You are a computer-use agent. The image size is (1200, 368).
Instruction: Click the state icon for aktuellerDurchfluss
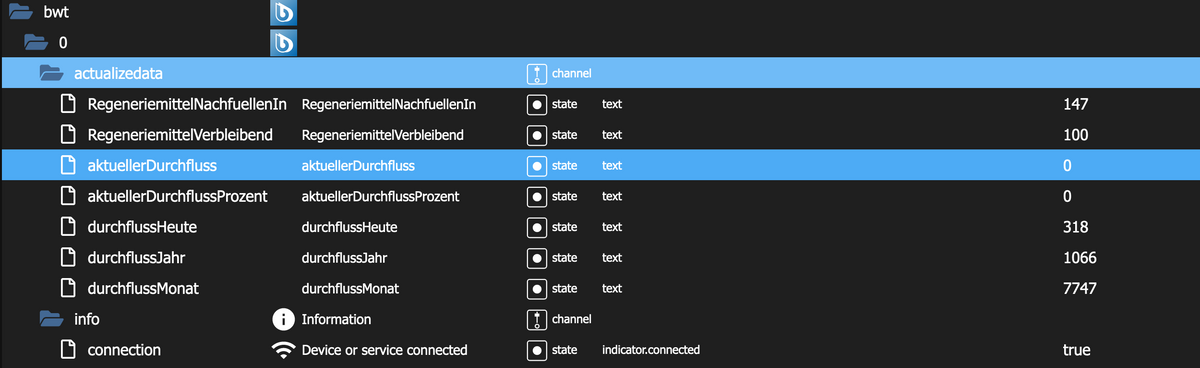pyautogui.click(x=537, y=165)
